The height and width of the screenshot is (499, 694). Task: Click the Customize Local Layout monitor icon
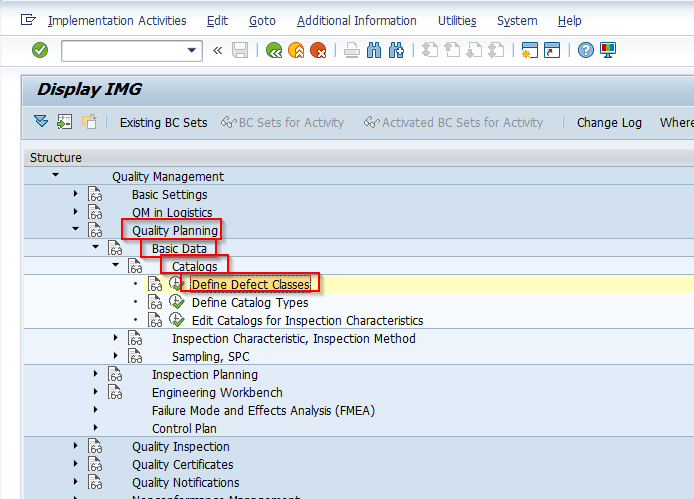(608, 50)
